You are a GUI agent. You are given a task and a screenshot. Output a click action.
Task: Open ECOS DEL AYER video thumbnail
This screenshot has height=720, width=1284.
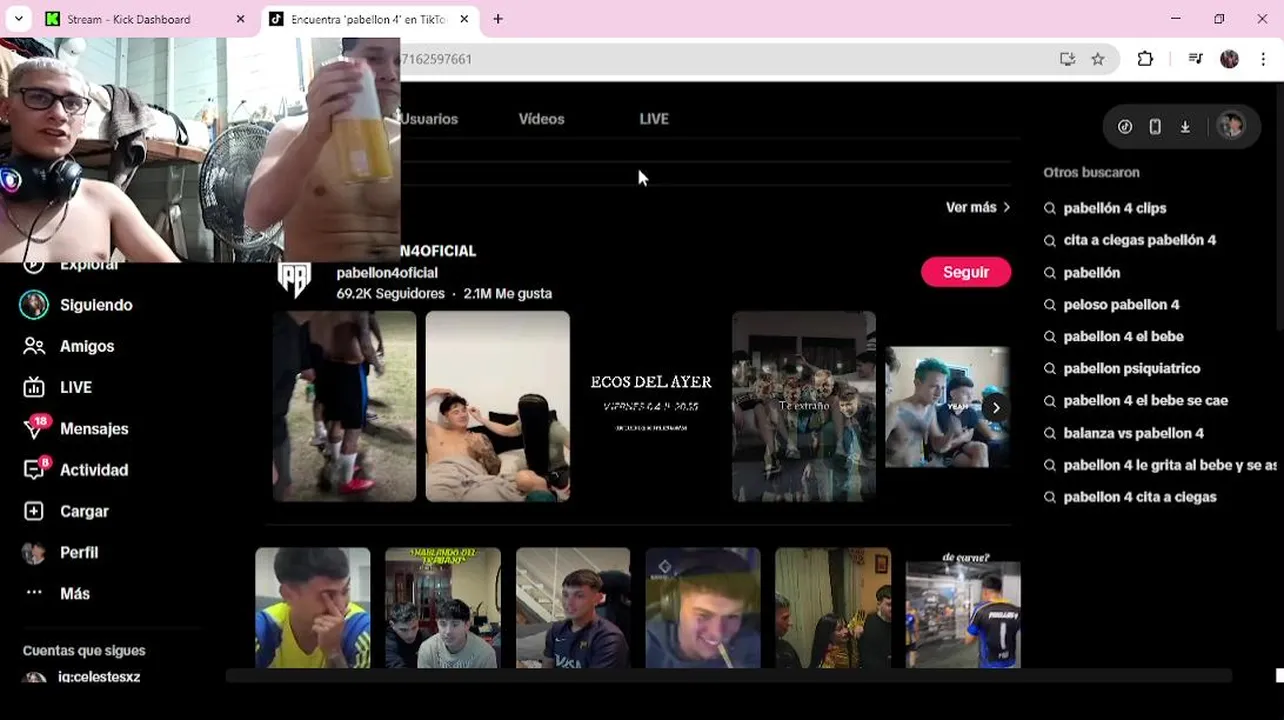click(651, 406)
